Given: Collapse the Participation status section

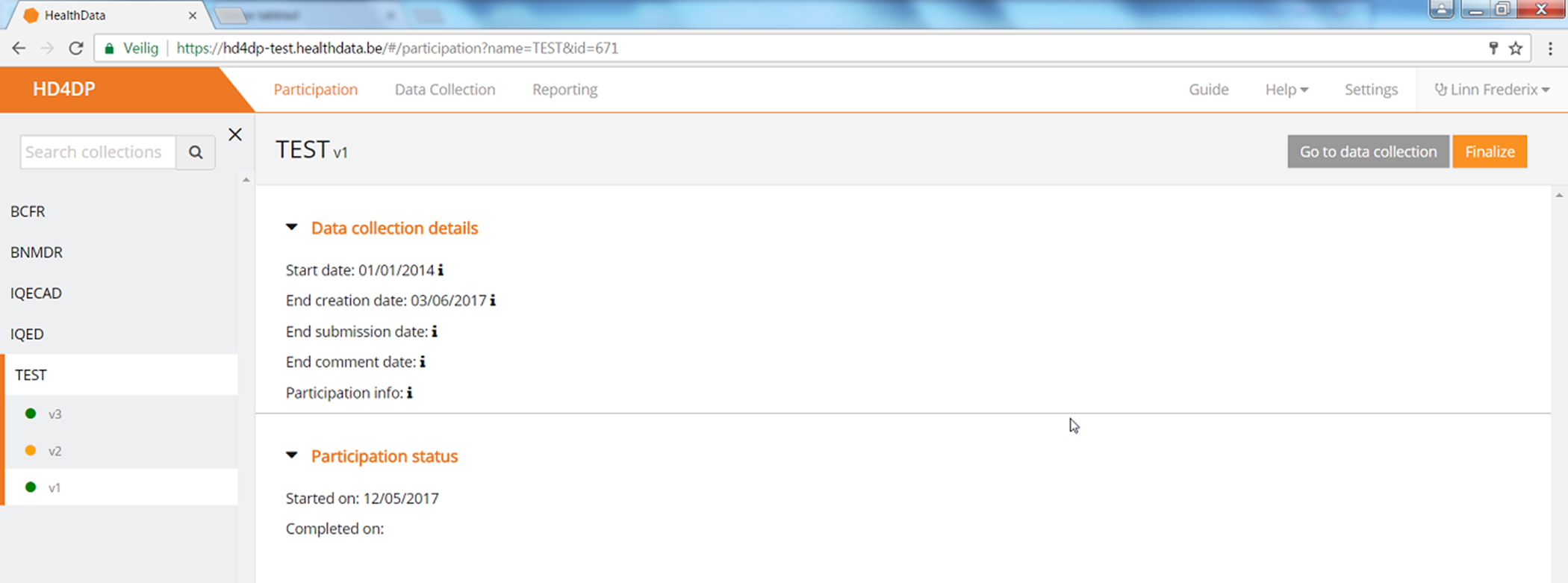Looking at the screenshot, I should [292, 455].
